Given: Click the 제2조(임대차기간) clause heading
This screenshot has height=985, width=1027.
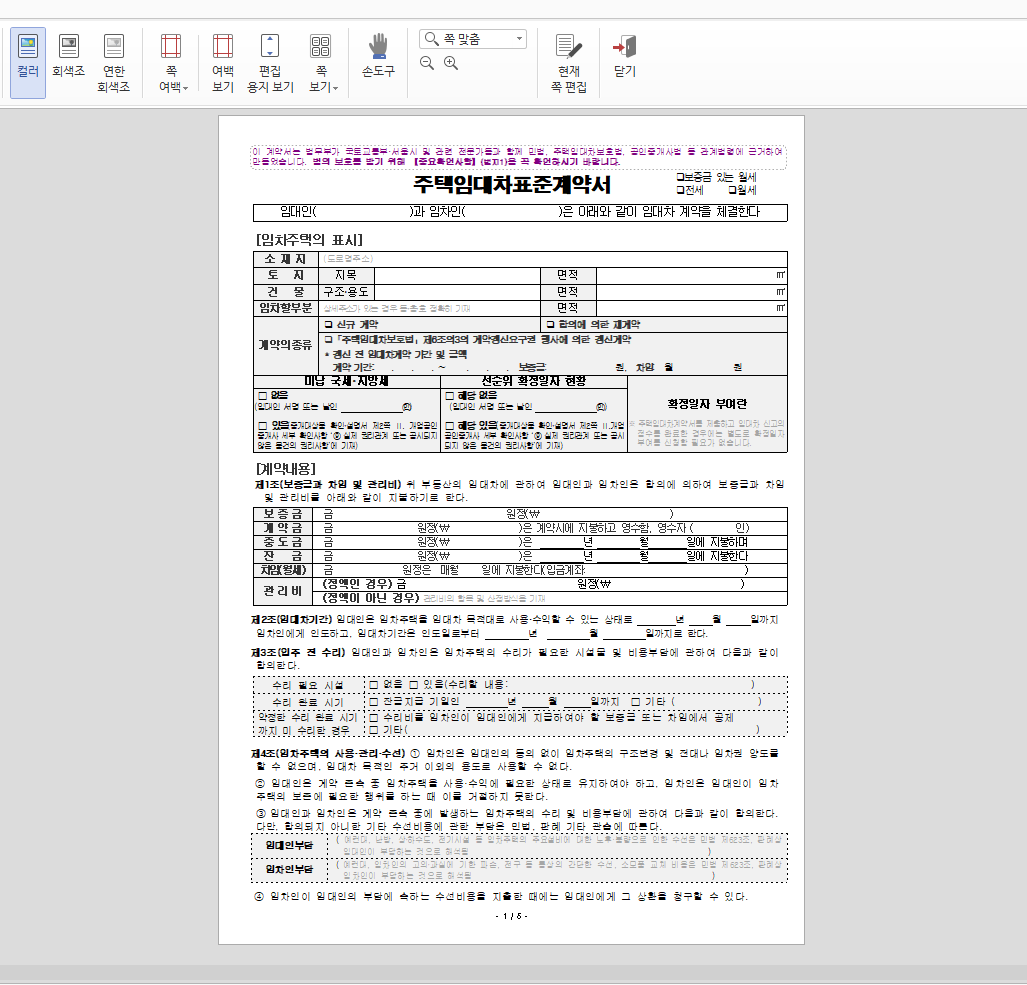Looking at the screenshot, I should click(292, 619).
